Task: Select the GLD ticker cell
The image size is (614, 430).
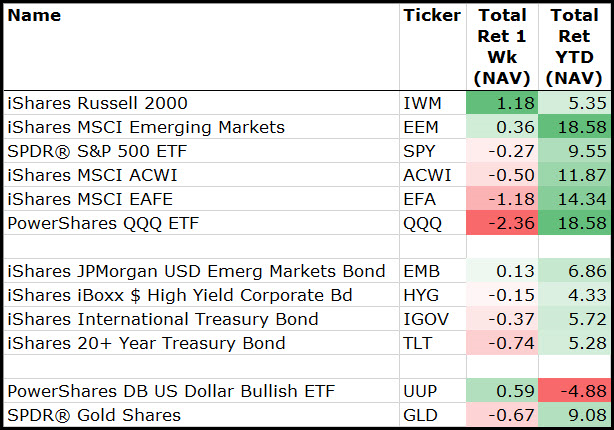Action: [x=420, y=415]
